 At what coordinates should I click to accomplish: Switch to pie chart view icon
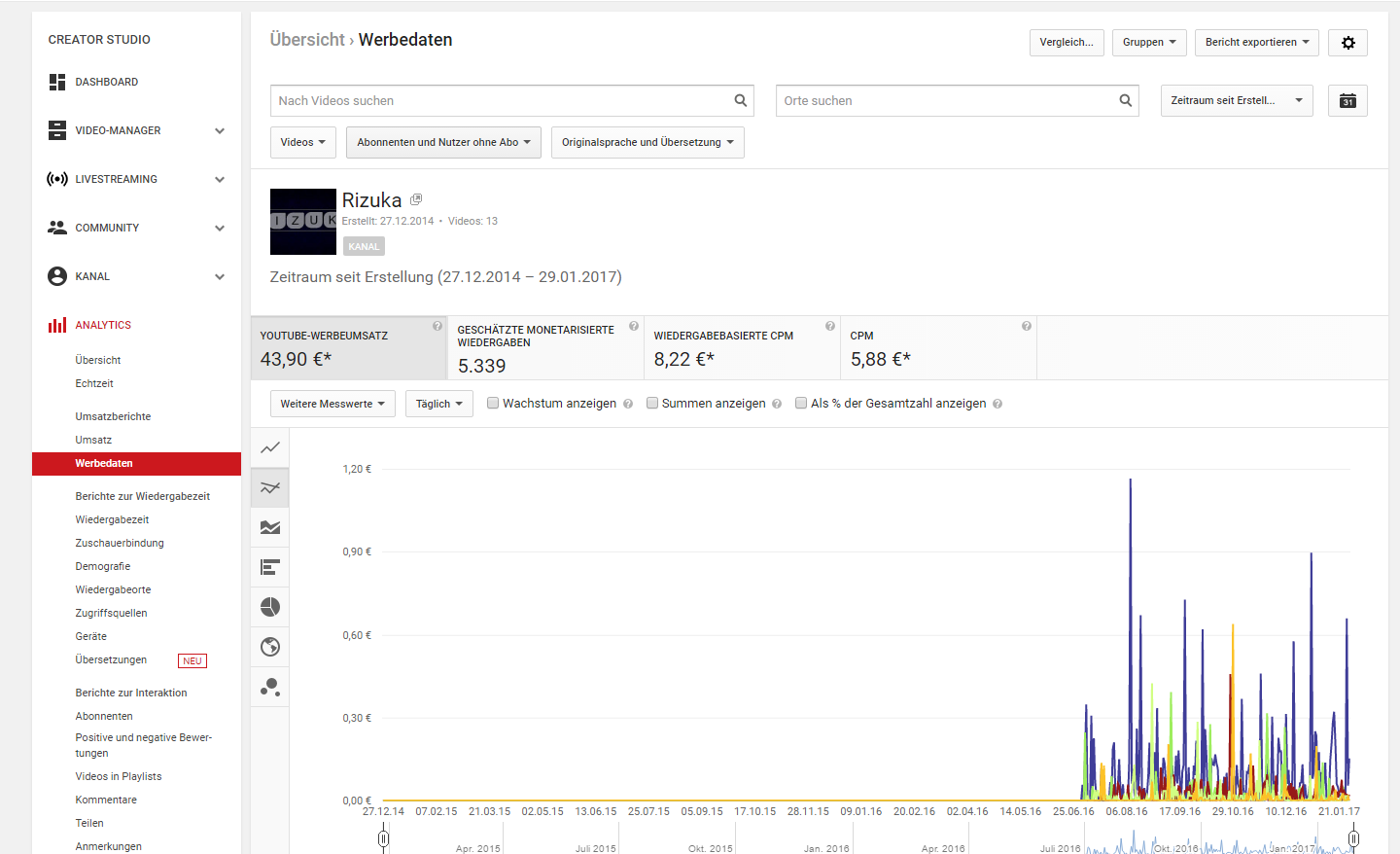270,607
